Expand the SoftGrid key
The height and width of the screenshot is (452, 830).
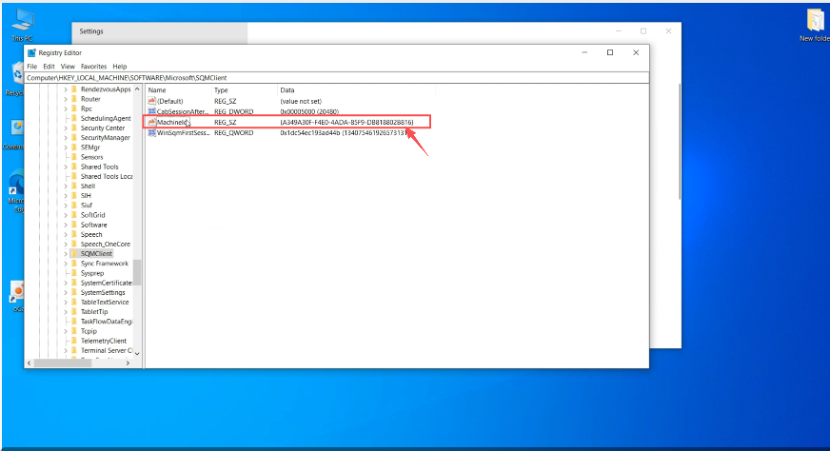(x=66, y=215)
